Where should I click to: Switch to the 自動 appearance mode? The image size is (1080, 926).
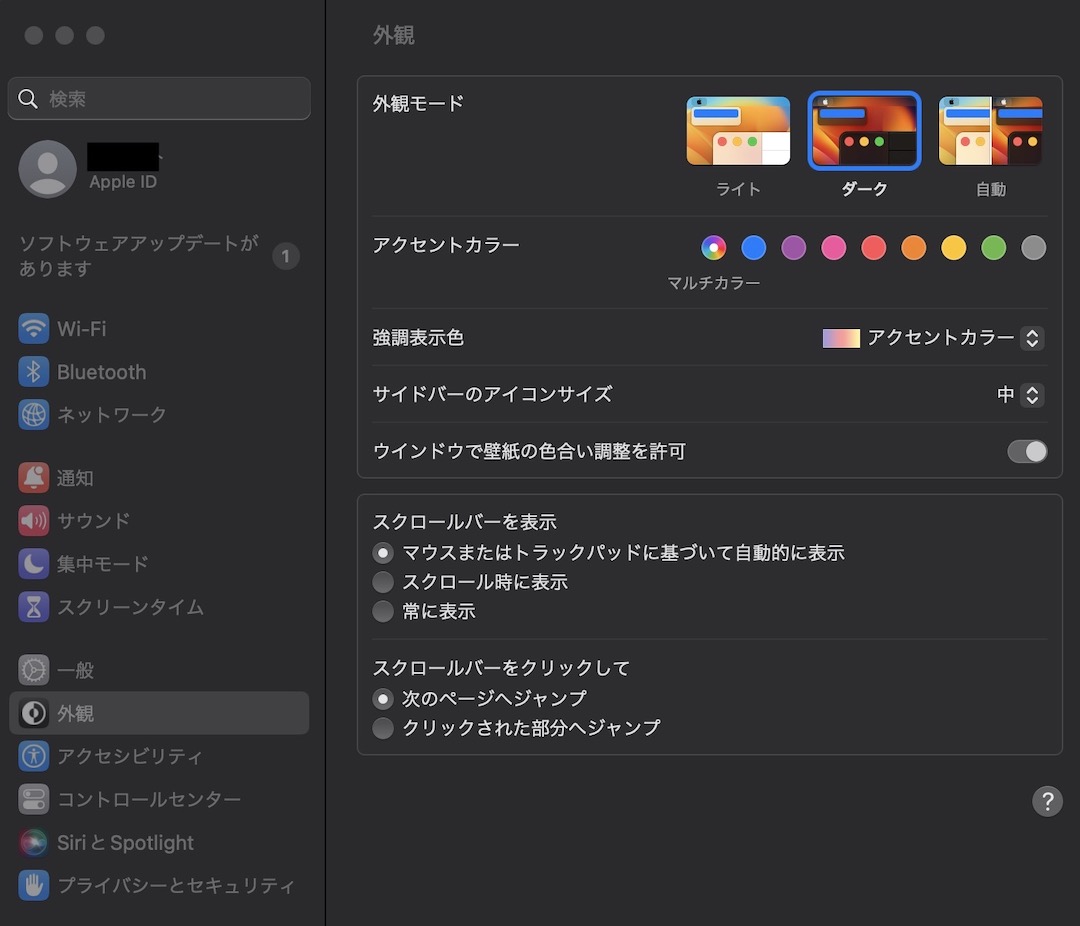coord(990,130)
